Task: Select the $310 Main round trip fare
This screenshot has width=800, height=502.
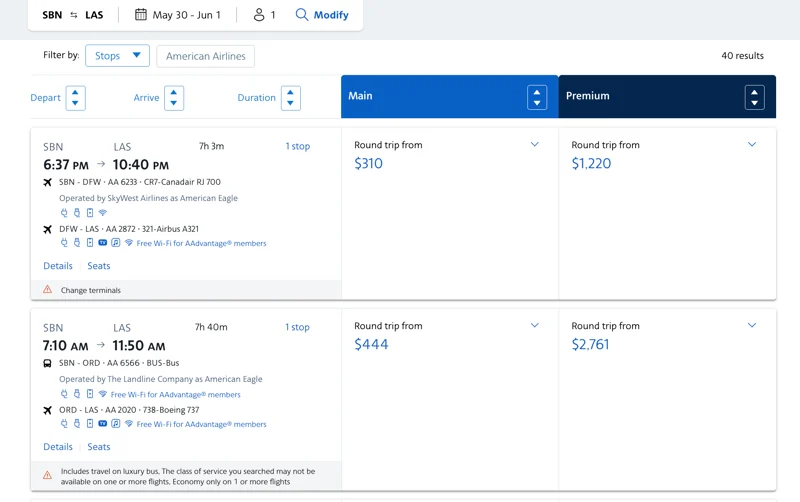Action: coord(368,164)
